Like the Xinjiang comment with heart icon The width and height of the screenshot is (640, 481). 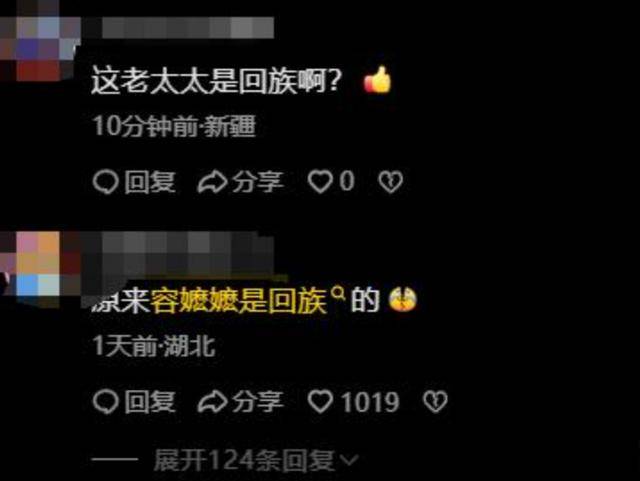[x=320, y=182]
